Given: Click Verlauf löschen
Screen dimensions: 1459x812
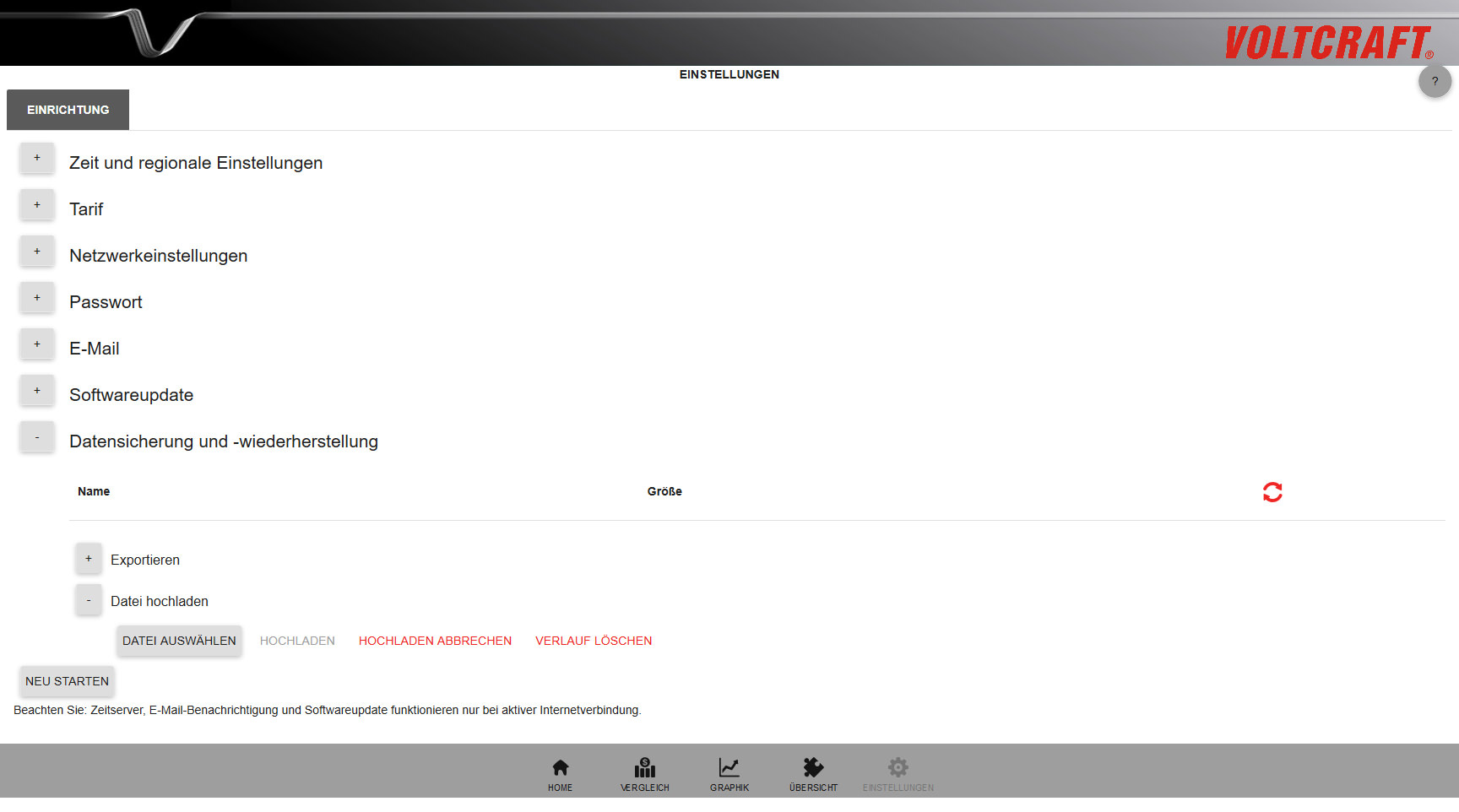Looking at the screenshot, I should [x=594, y=641].
